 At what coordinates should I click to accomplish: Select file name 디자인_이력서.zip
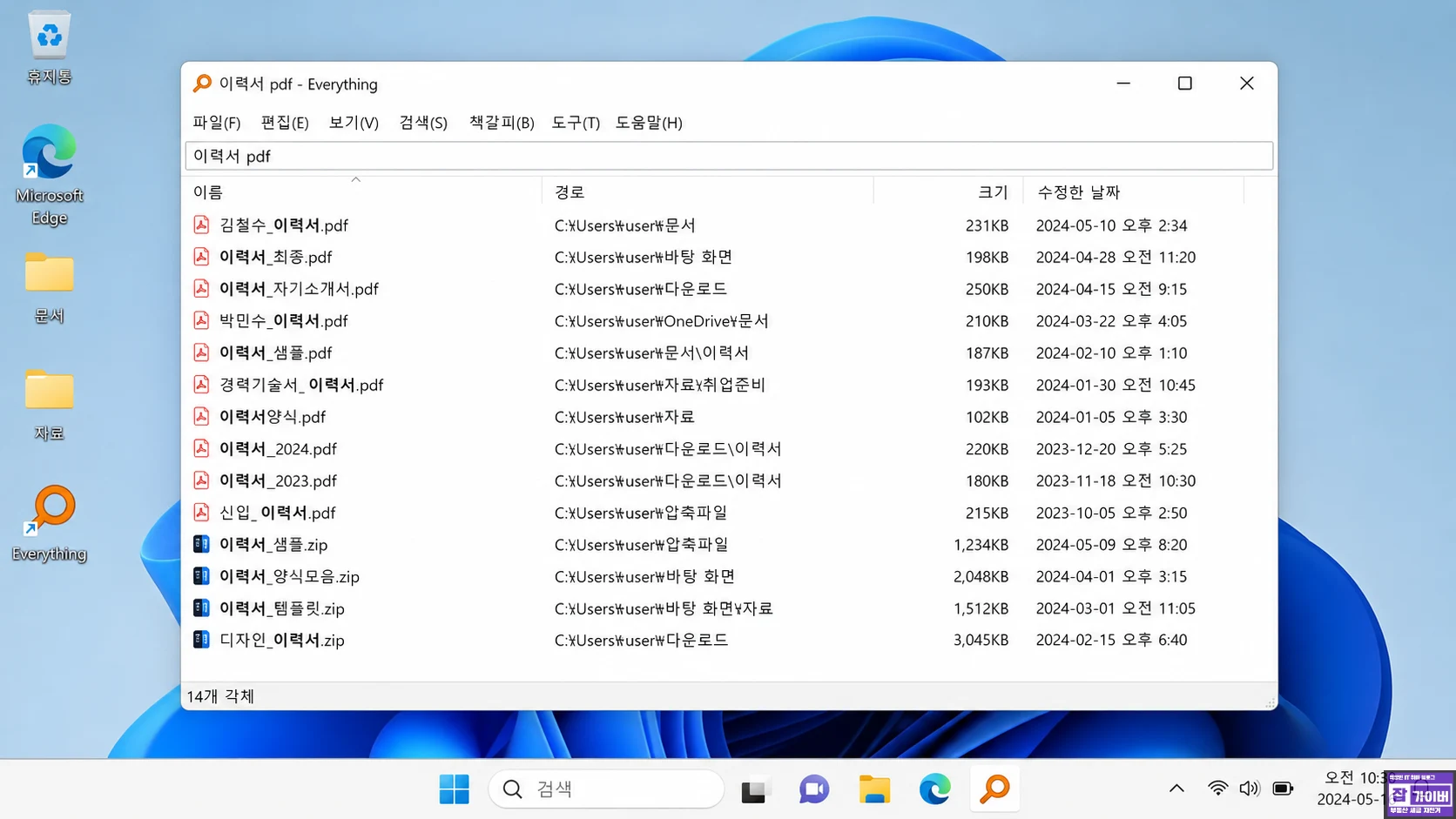282,641
